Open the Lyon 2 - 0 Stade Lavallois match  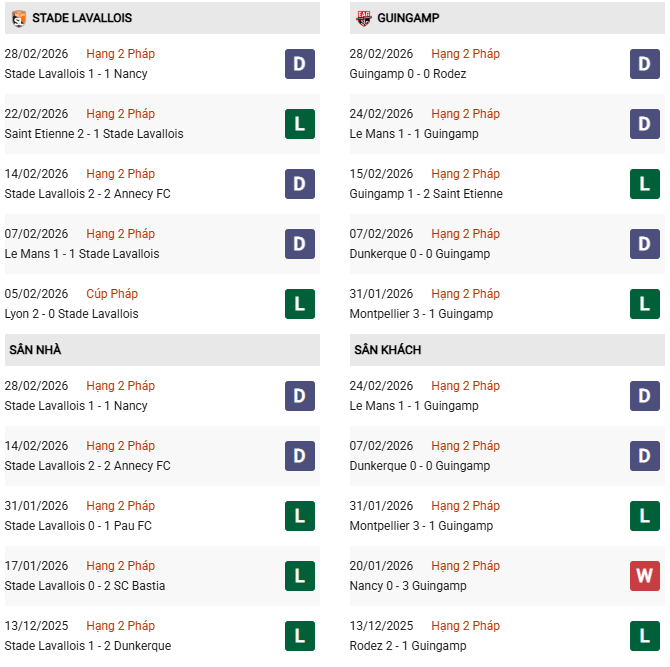71,314
